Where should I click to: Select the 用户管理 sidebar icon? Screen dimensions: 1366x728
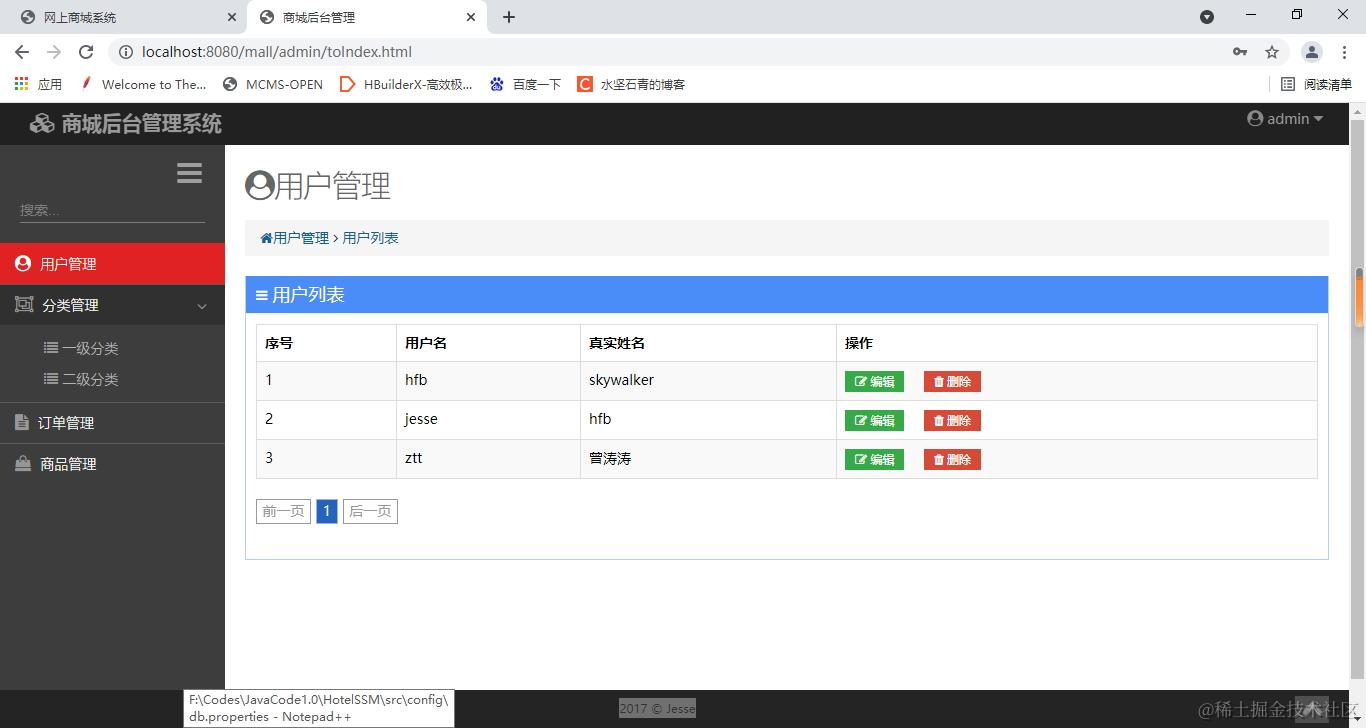click(22, 263)
